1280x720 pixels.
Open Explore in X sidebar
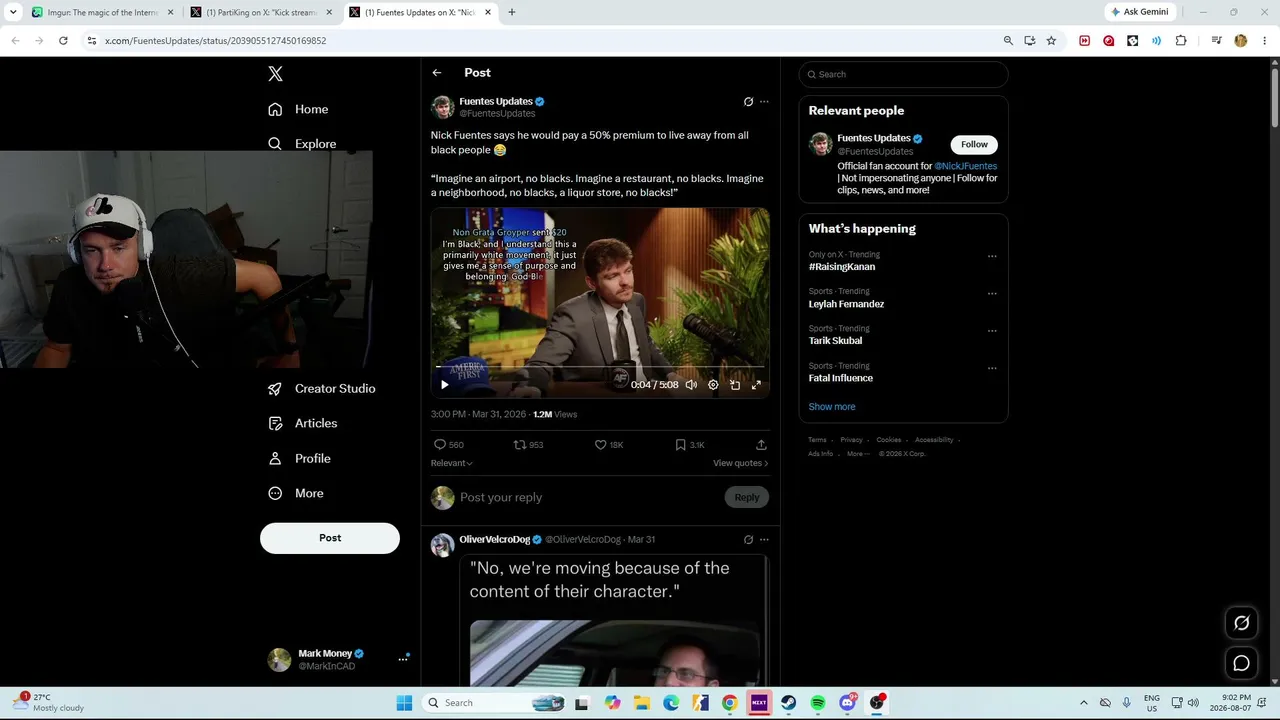pyautogui.click(x=302, y=144)
